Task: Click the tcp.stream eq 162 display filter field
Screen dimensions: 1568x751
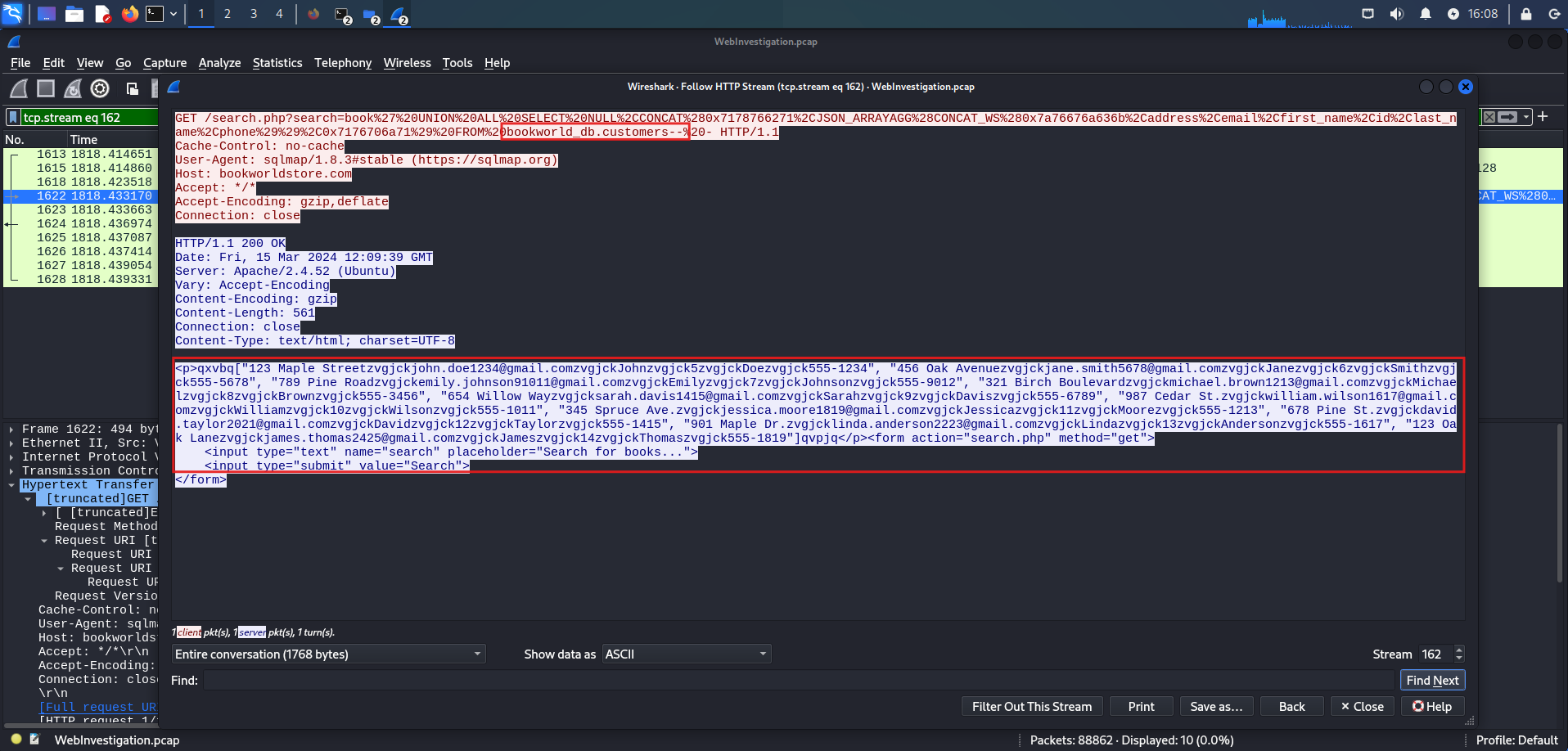Action: 88,117
